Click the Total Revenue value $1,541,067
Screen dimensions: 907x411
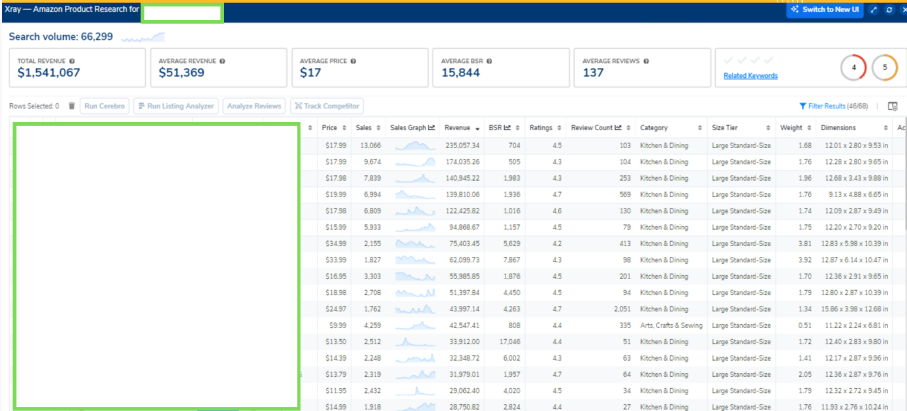point(49,73)
